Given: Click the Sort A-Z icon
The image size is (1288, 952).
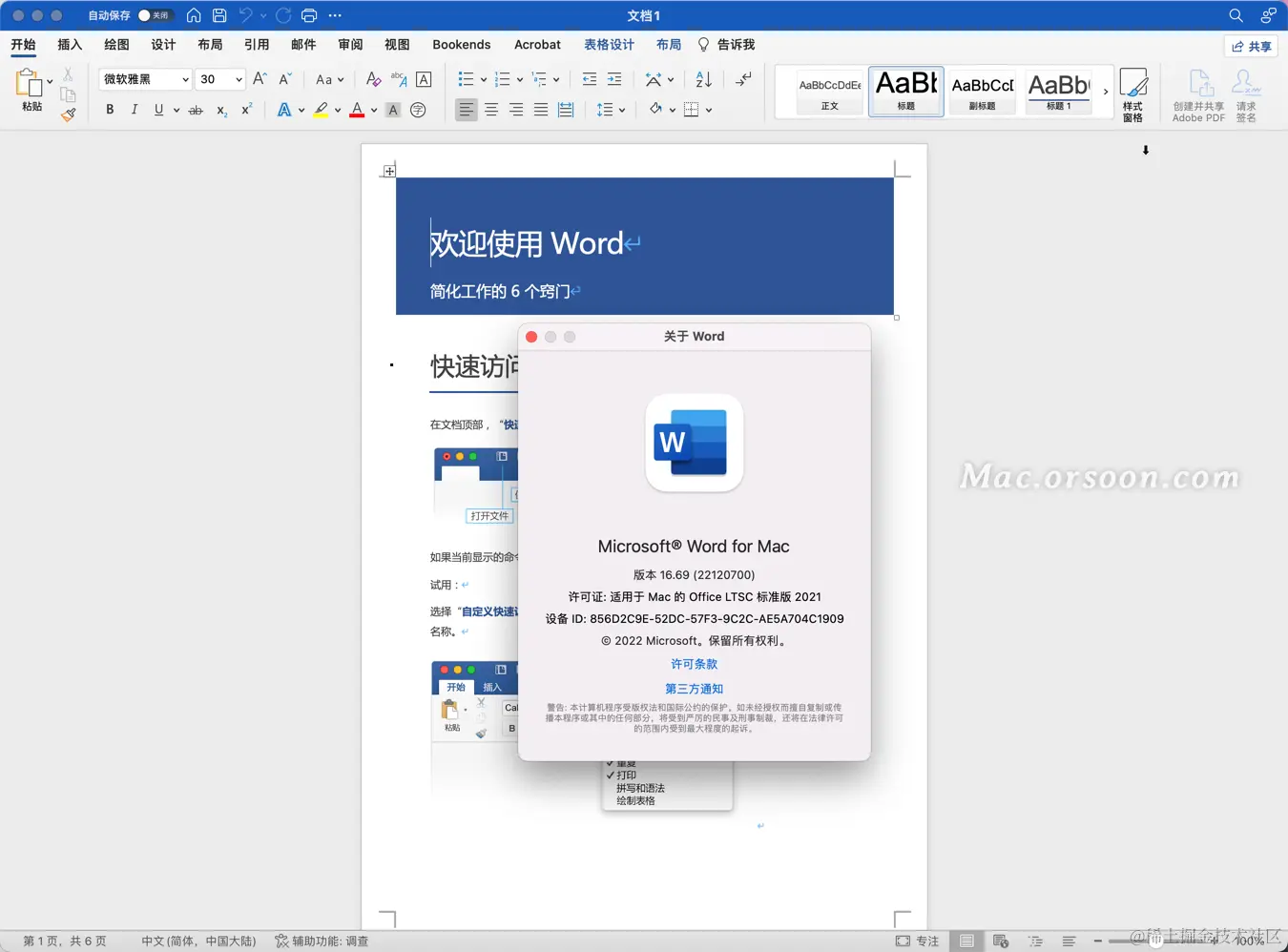Looking at the screenshot, I should (x=703, y=79).
